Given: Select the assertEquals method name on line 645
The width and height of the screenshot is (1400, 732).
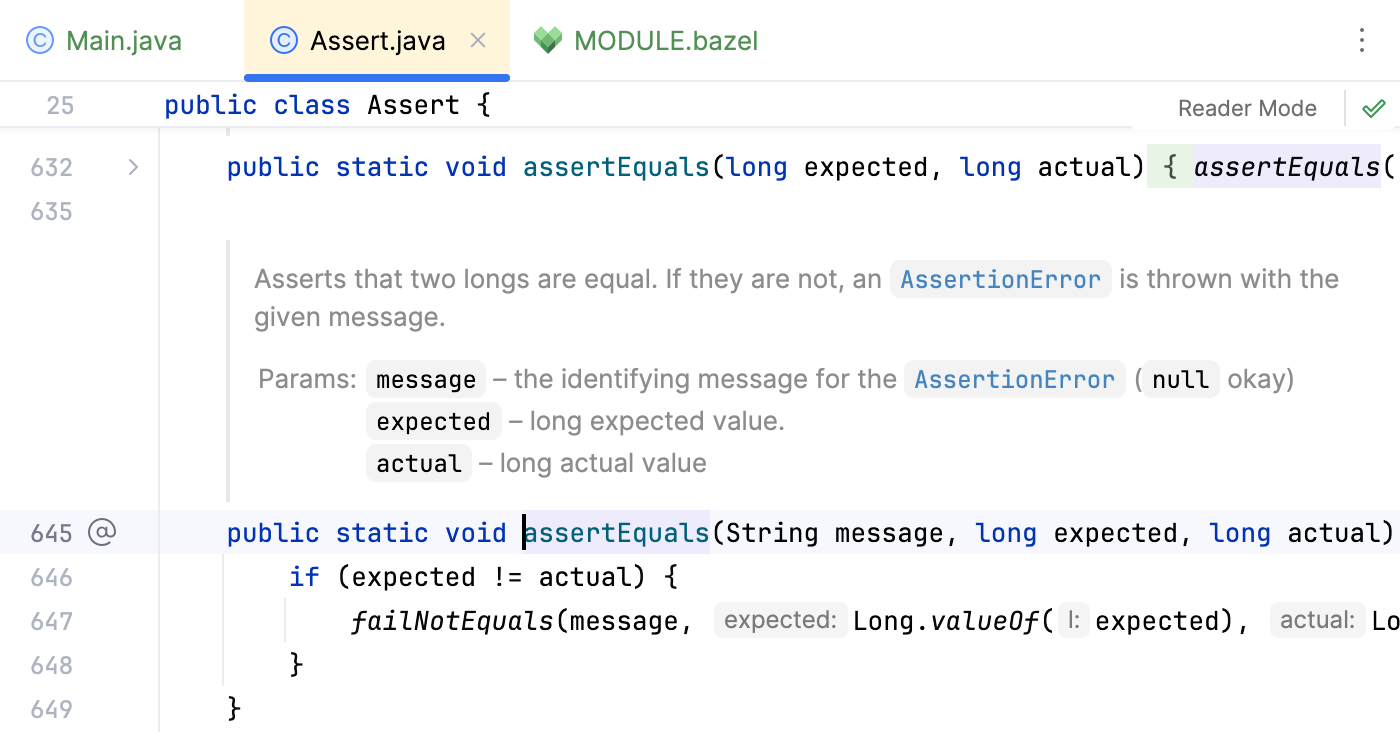Looking at the screenshot, I should pyautogui.click(x=615, y=532).
